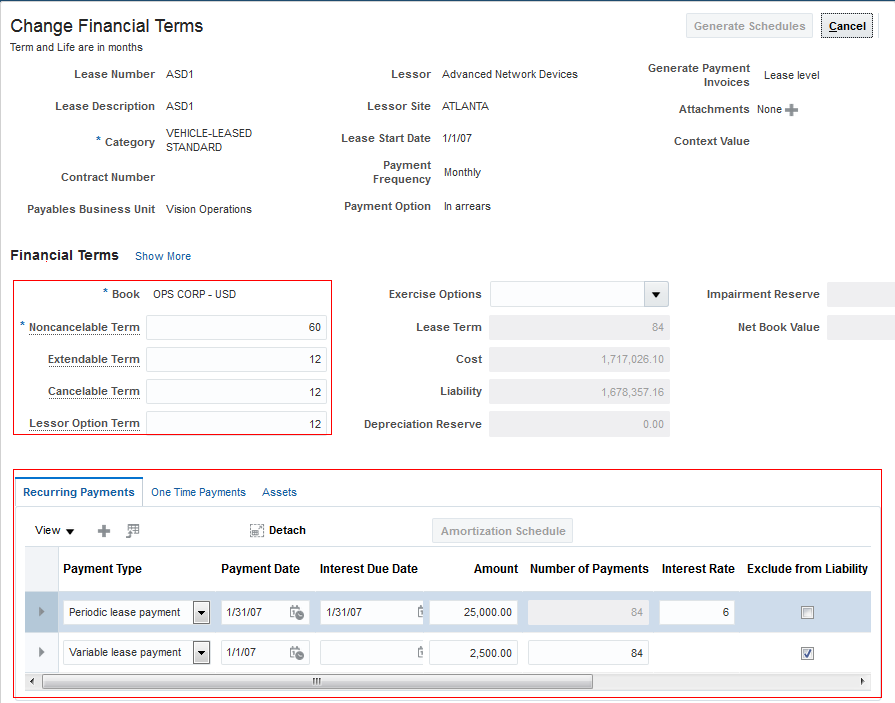Switch to the One Time Payments tab
Screen dimensions: 895x703
tap(198, 492)
